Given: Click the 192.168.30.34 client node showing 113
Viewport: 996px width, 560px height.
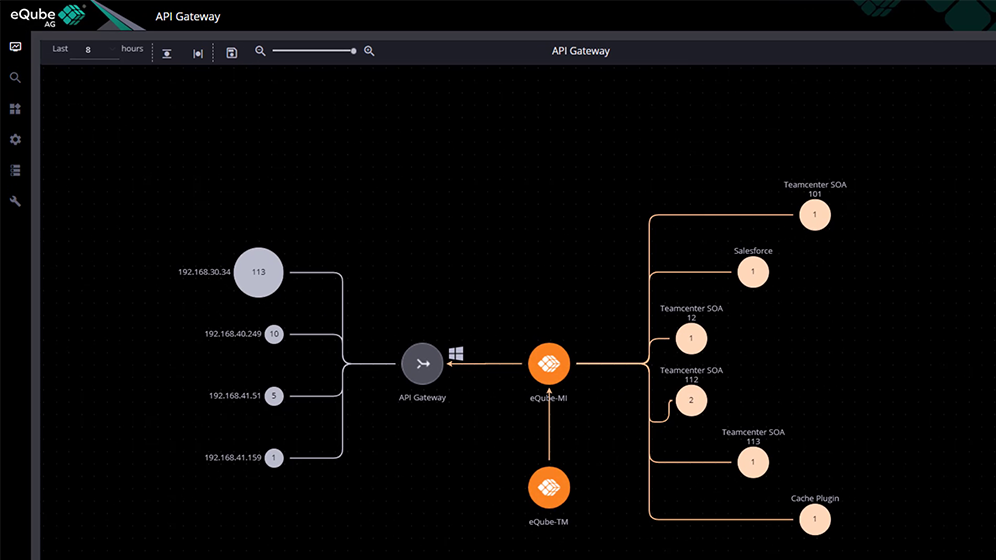Looking at the screenshot, I should (258, 272).
